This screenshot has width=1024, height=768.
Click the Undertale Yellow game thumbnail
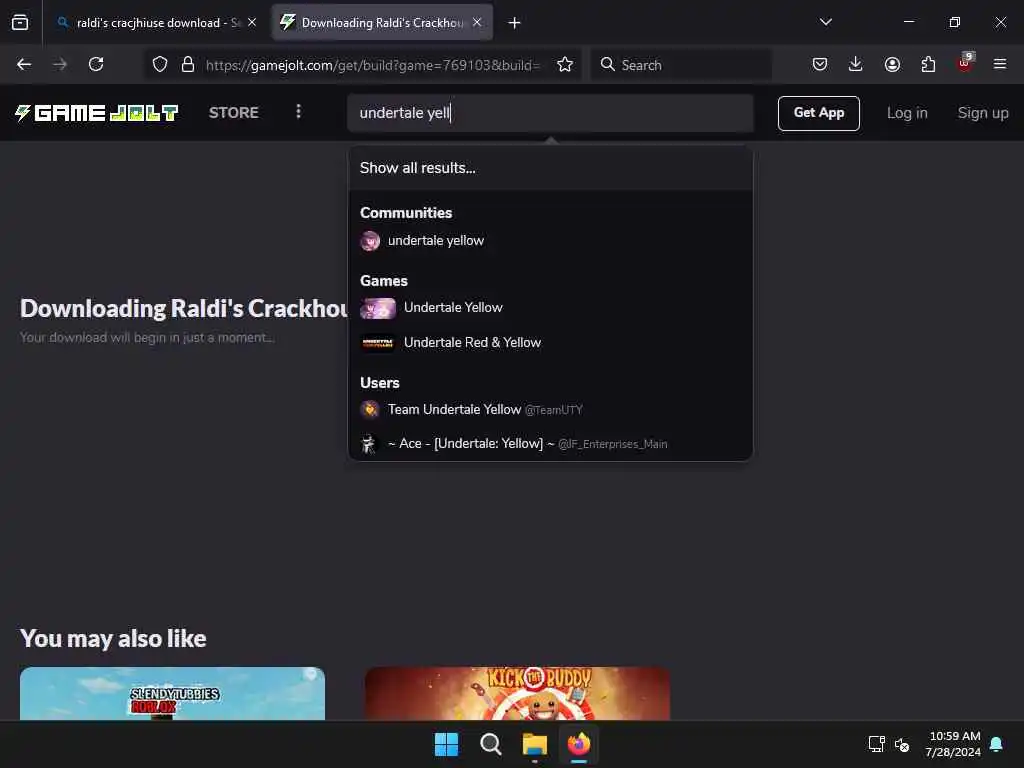pos(378,308)
